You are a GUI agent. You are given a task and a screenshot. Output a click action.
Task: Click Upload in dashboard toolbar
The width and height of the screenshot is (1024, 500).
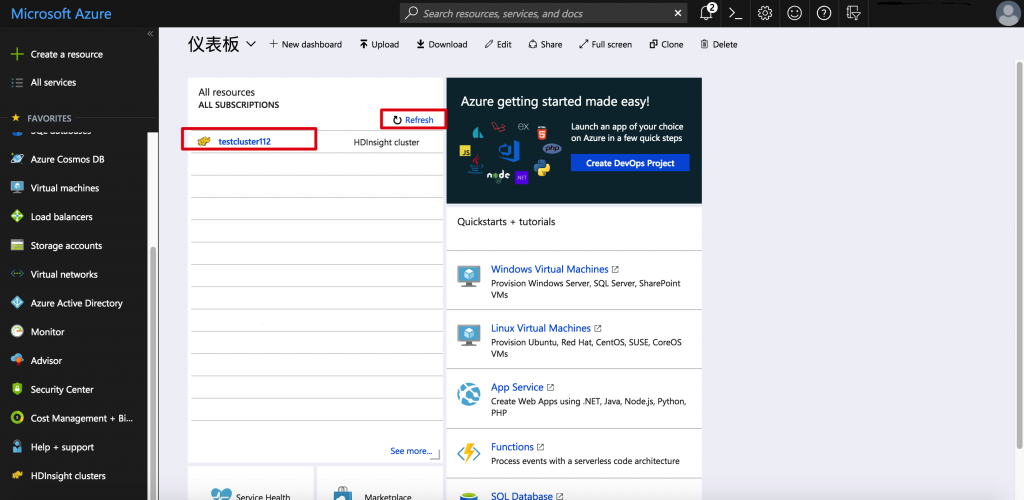[379, 44]
